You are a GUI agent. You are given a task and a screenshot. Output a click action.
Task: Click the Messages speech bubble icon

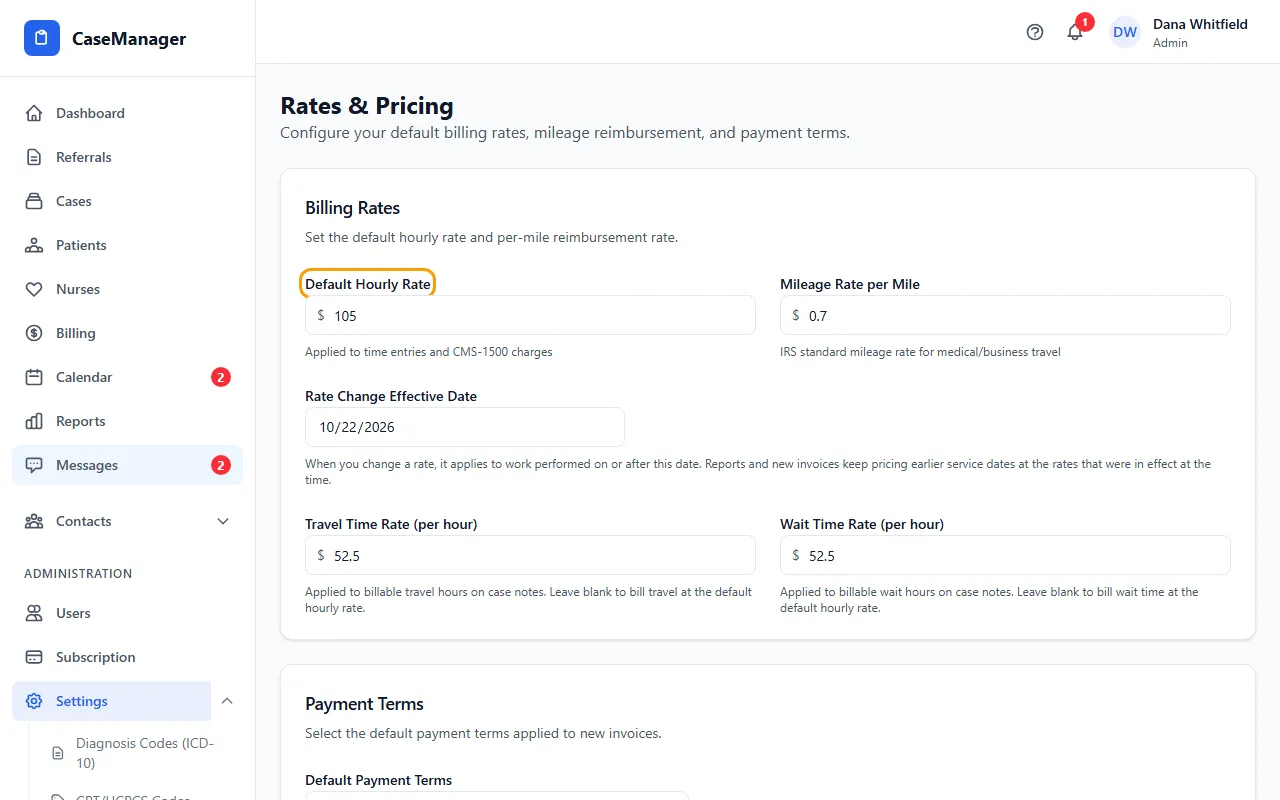click(34, 465)
